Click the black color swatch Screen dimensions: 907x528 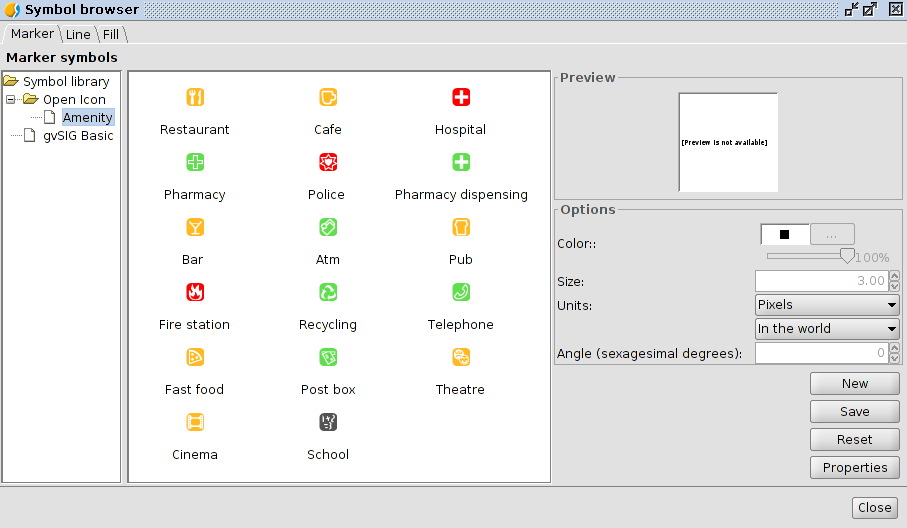pos(785,235)
